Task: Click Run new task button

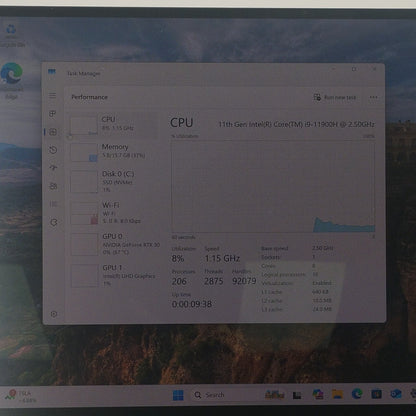Action: [335, 97]
